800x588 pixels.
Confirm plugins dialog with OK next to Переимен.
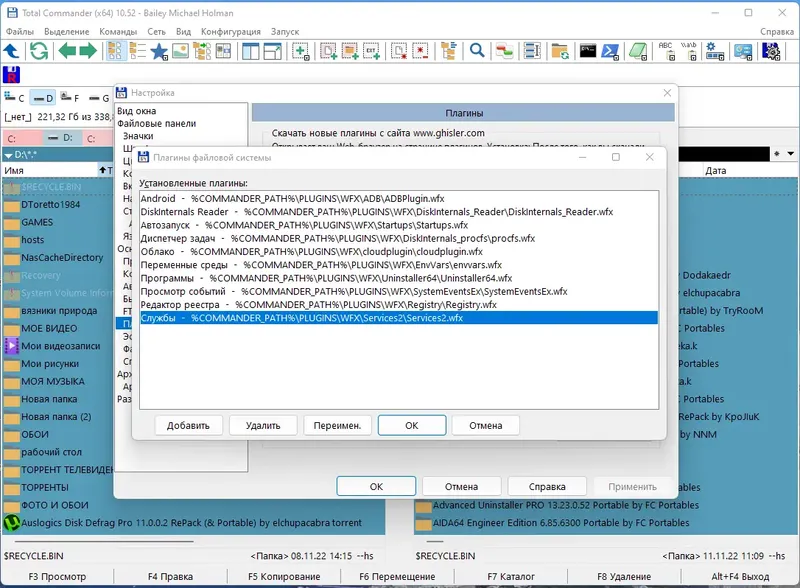click(x=412, y=425)
